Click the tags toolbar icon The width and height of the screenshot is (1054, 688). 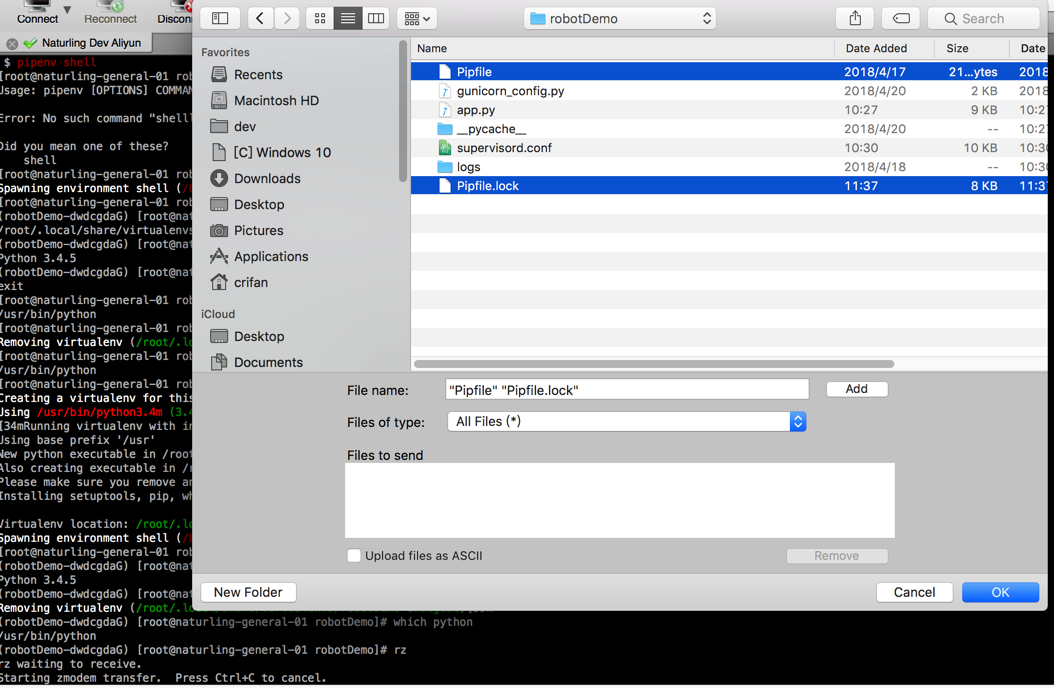tap(901, 18)
